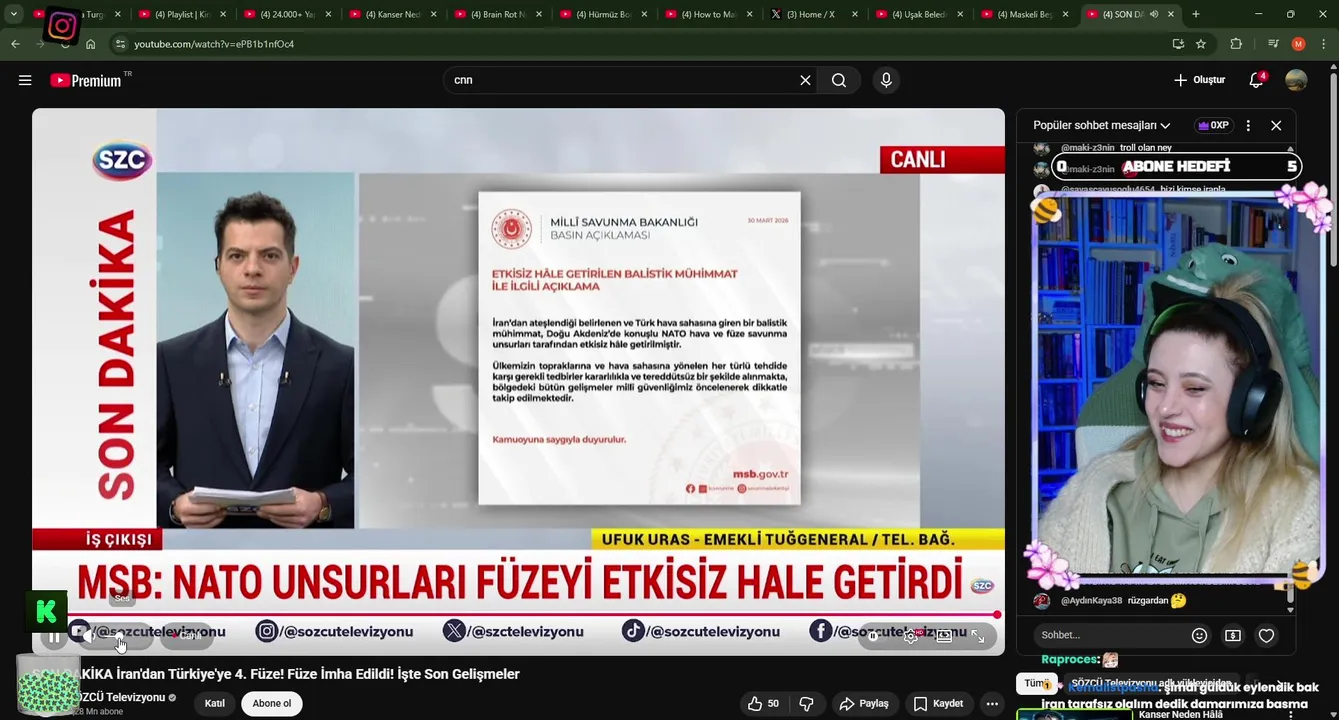Subscribe using the Abone ol button
This screenshot has height=720, width=1339.
[272, 704]
